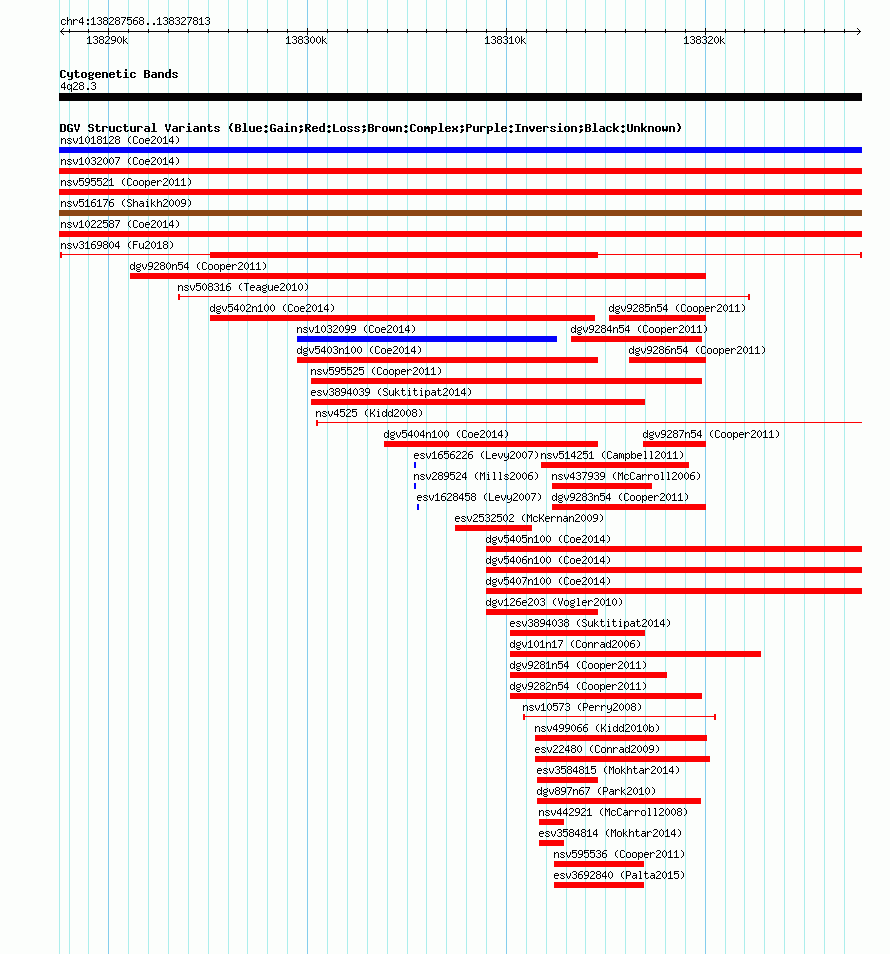The width and height of the screenshot is (890, 954).
Task: Click nsv1022587 (Coe2014) label
Action: point(120,225)
